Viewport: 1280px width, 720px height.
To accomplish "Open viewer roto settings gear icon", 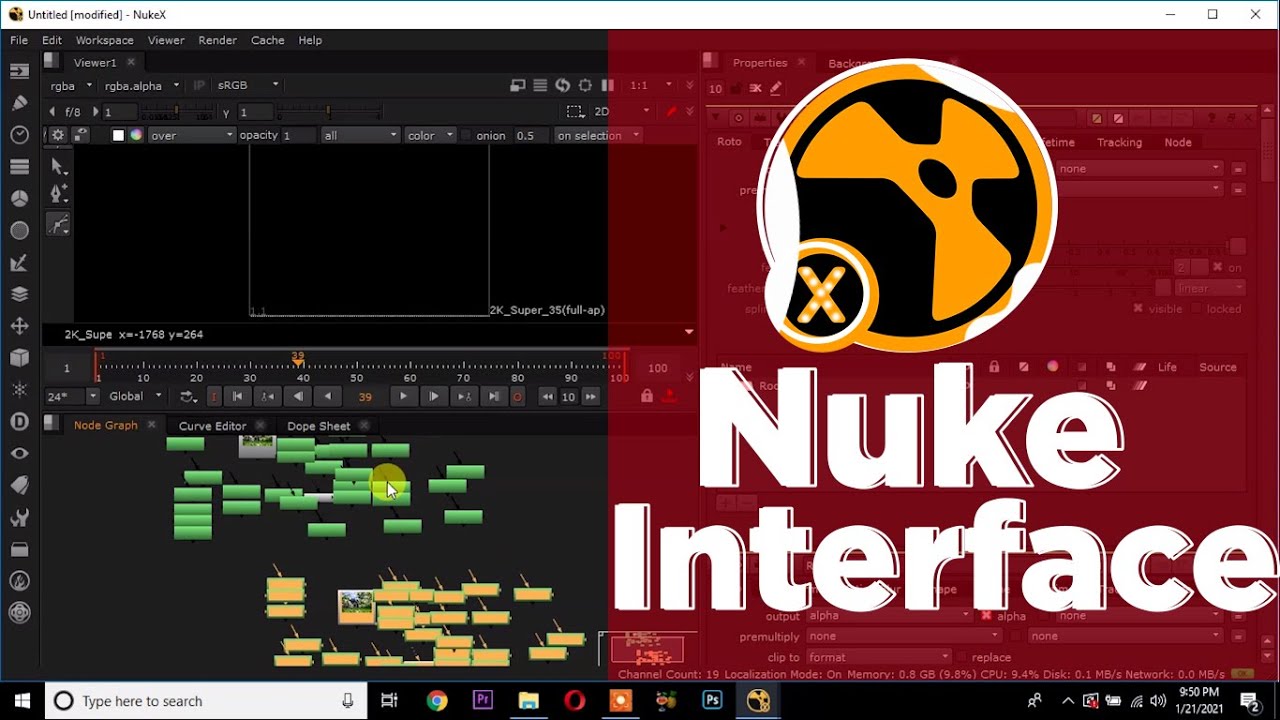I will [x=58, y=135].
